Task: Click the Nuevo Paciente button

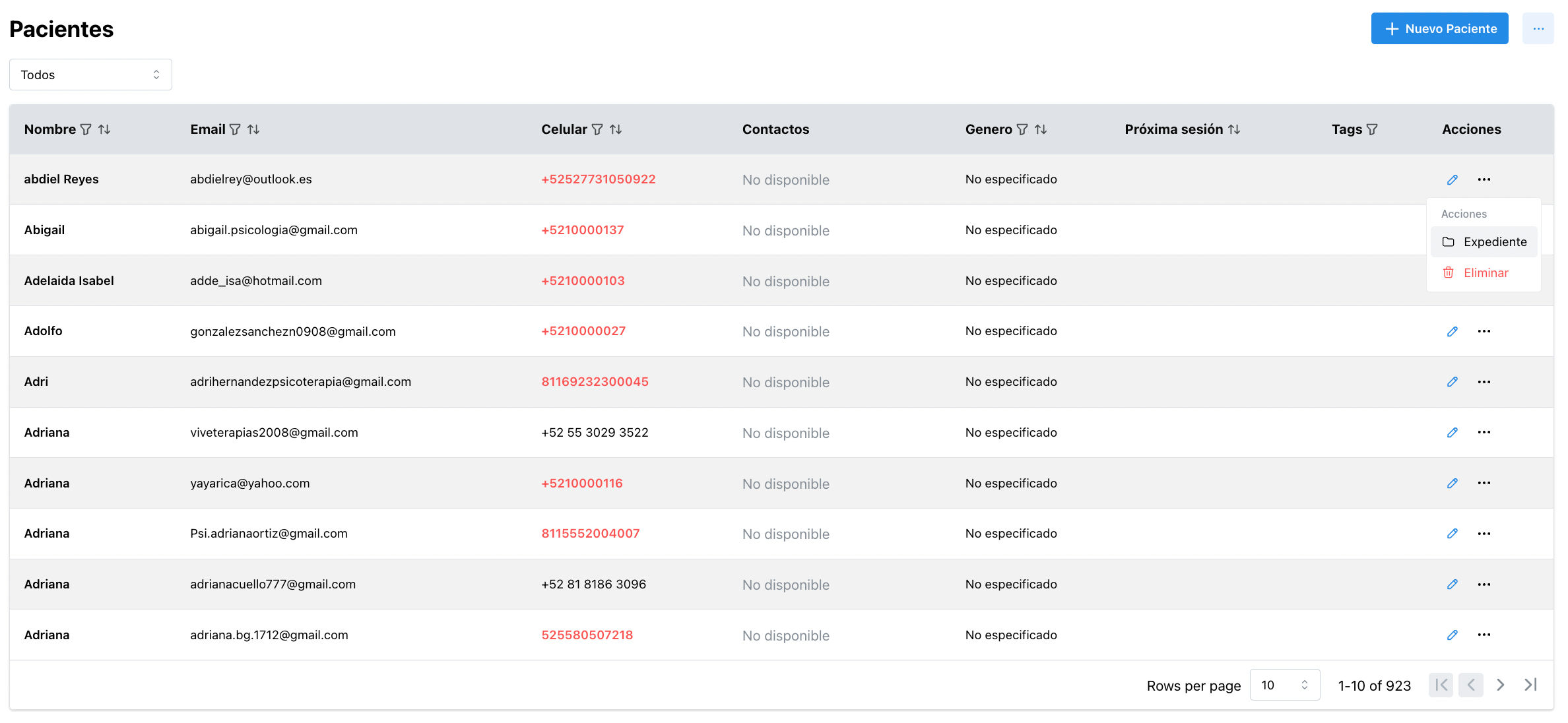Action: 1439,28
